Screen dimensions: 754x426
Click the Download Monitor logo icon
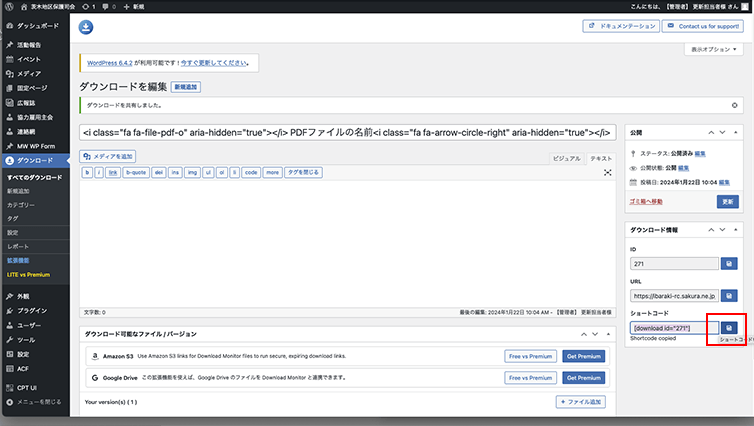coord(87,26)
